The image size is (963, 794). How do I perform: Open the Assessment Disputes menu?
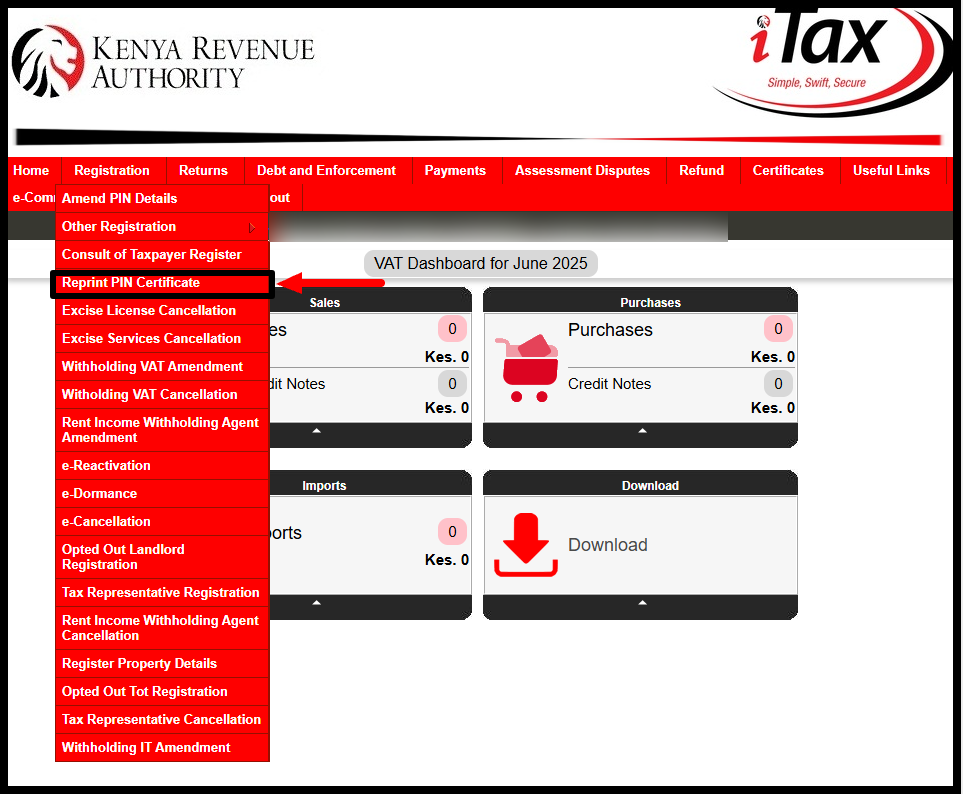coord(582,170)
